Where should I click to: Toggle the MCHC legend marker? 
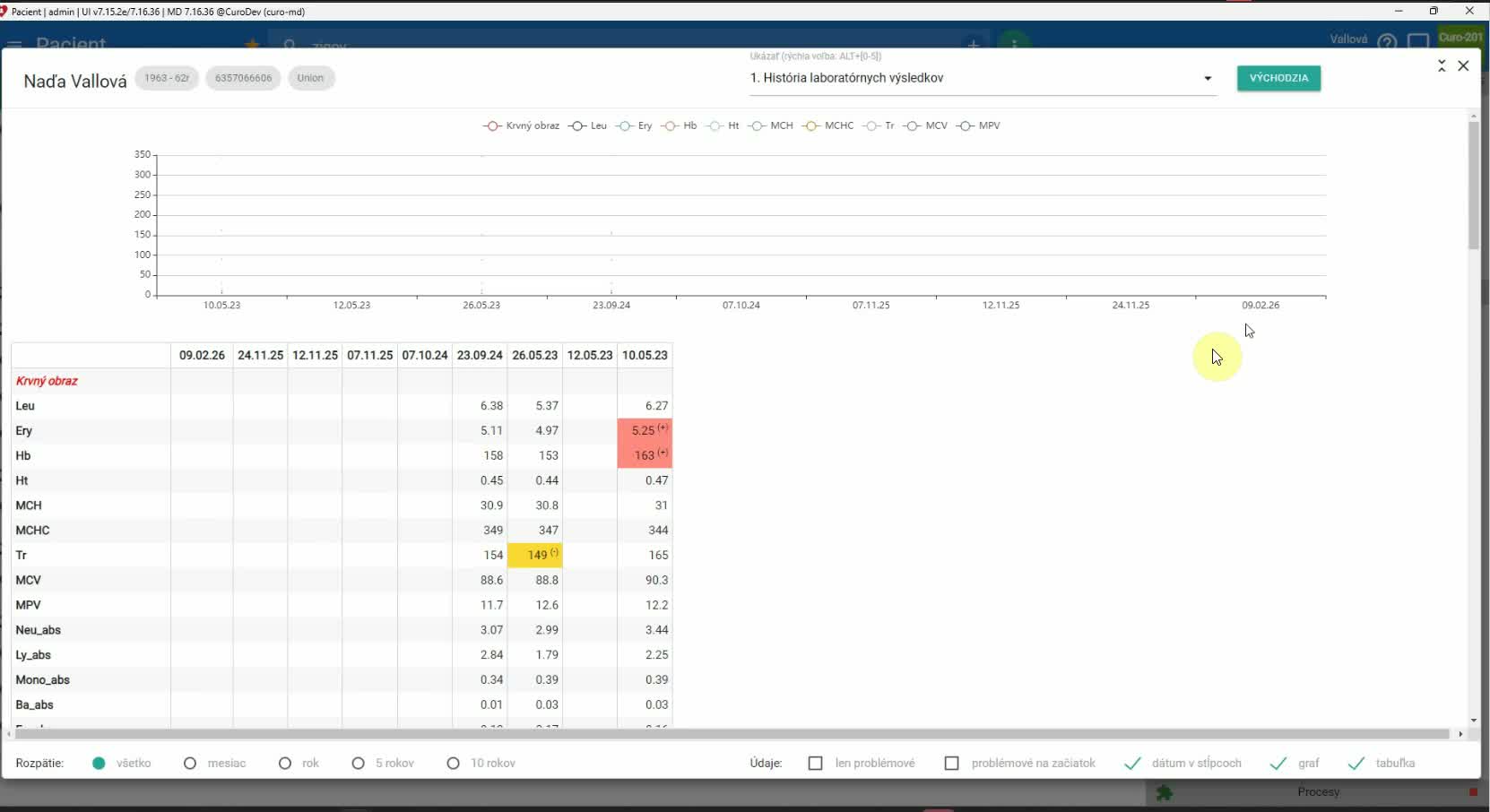pyautogui.click(x=828, y=126)
